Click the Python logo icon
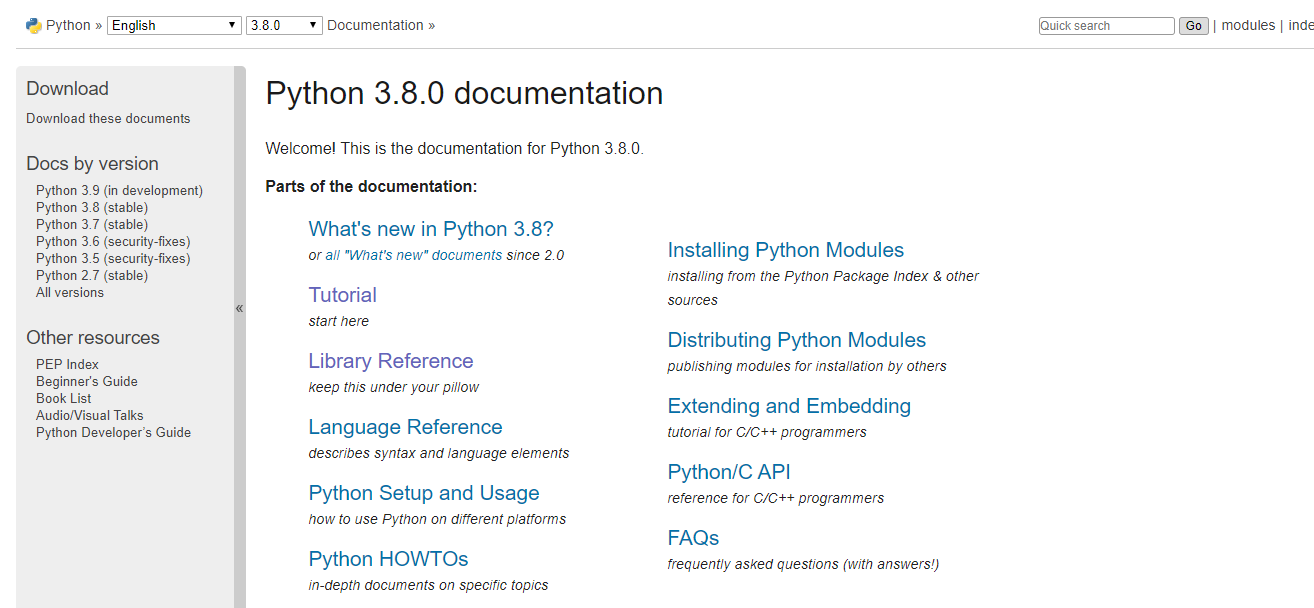 pyautogui.click(x=33, y=26)
